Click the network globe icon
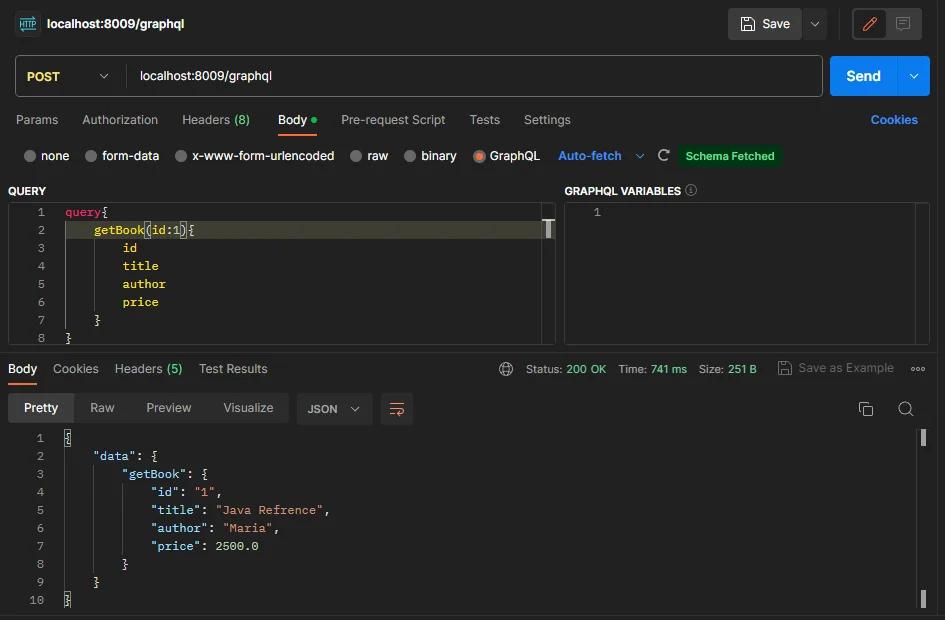The width and height of the screenshot is (945, 620). click(x=506, y=369)
